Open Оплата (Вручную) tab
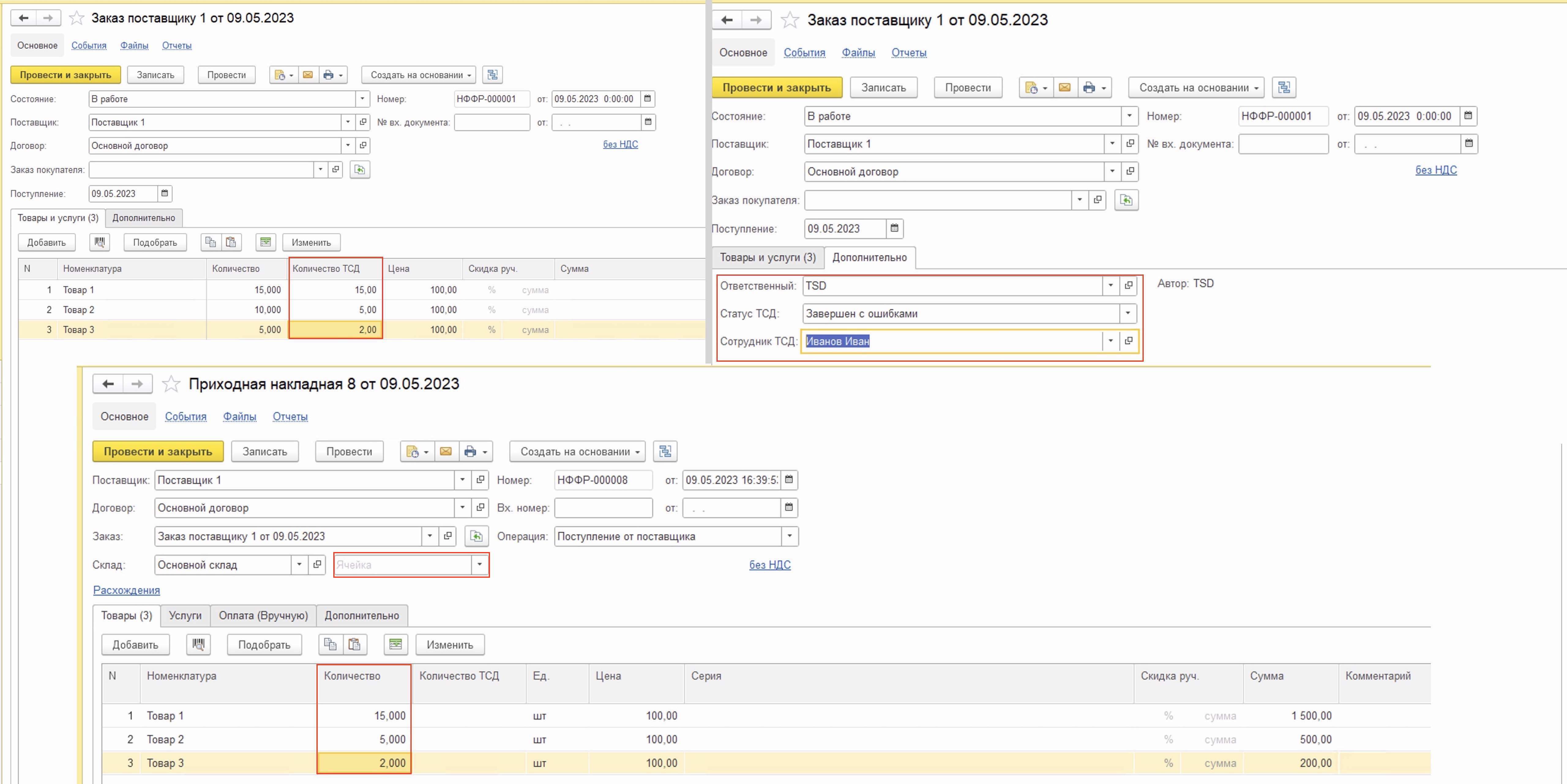 tap(264, 615)
